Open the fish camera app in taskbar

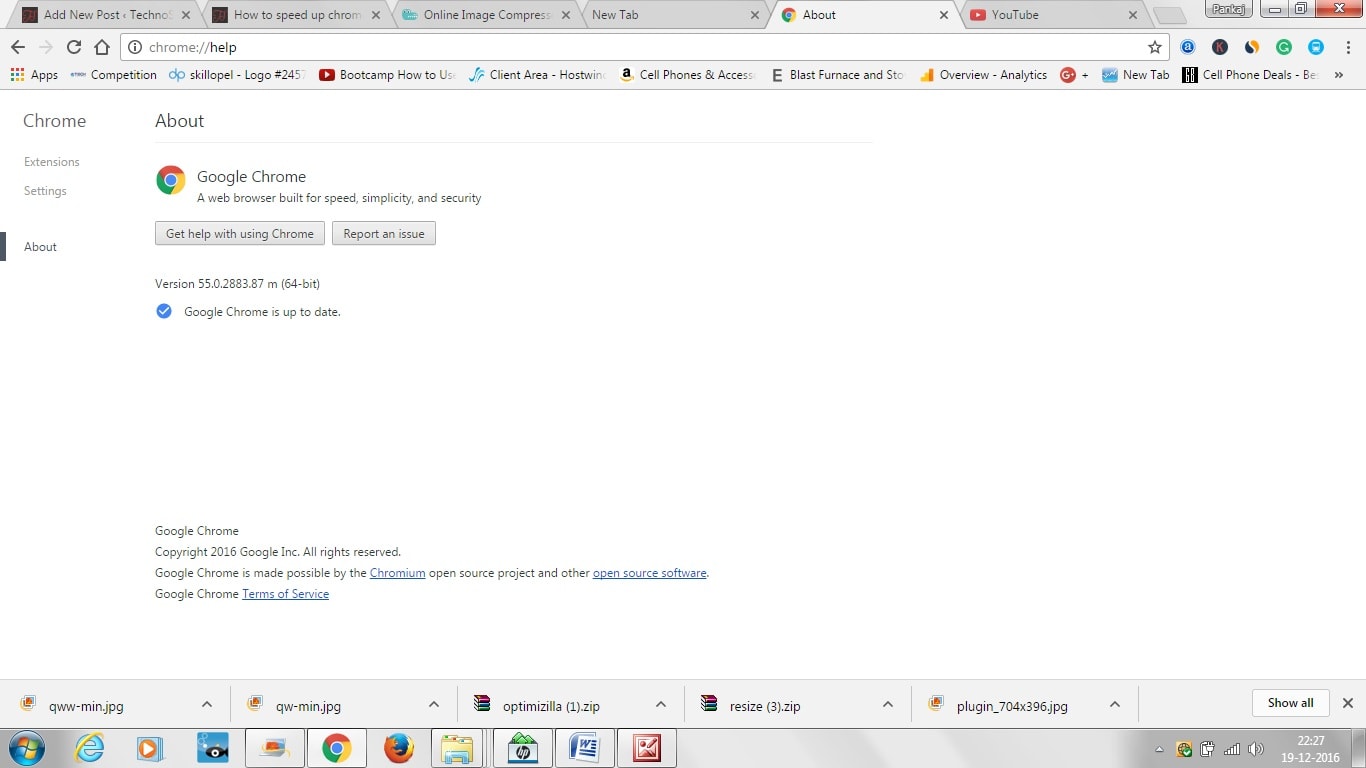click(212, 748)
